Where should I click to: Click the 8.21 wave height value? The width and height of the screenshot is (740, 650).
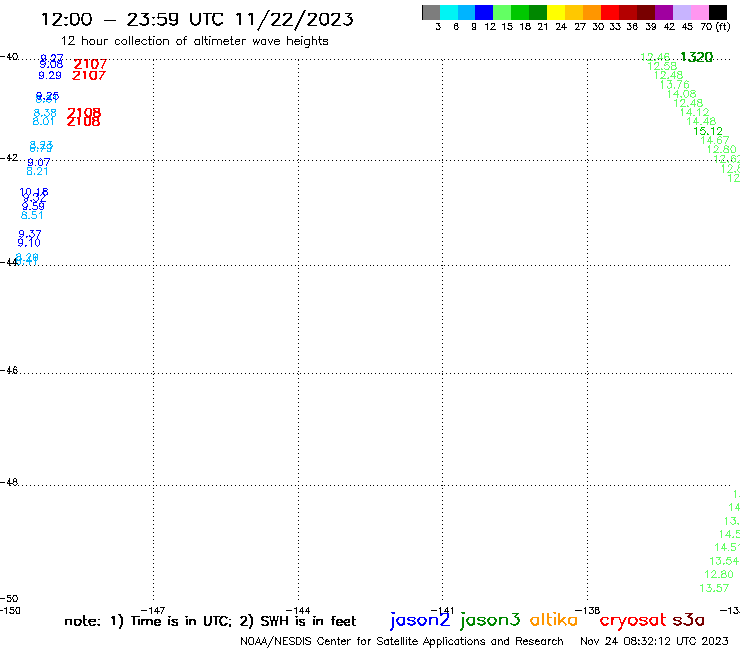pos(37,171)
